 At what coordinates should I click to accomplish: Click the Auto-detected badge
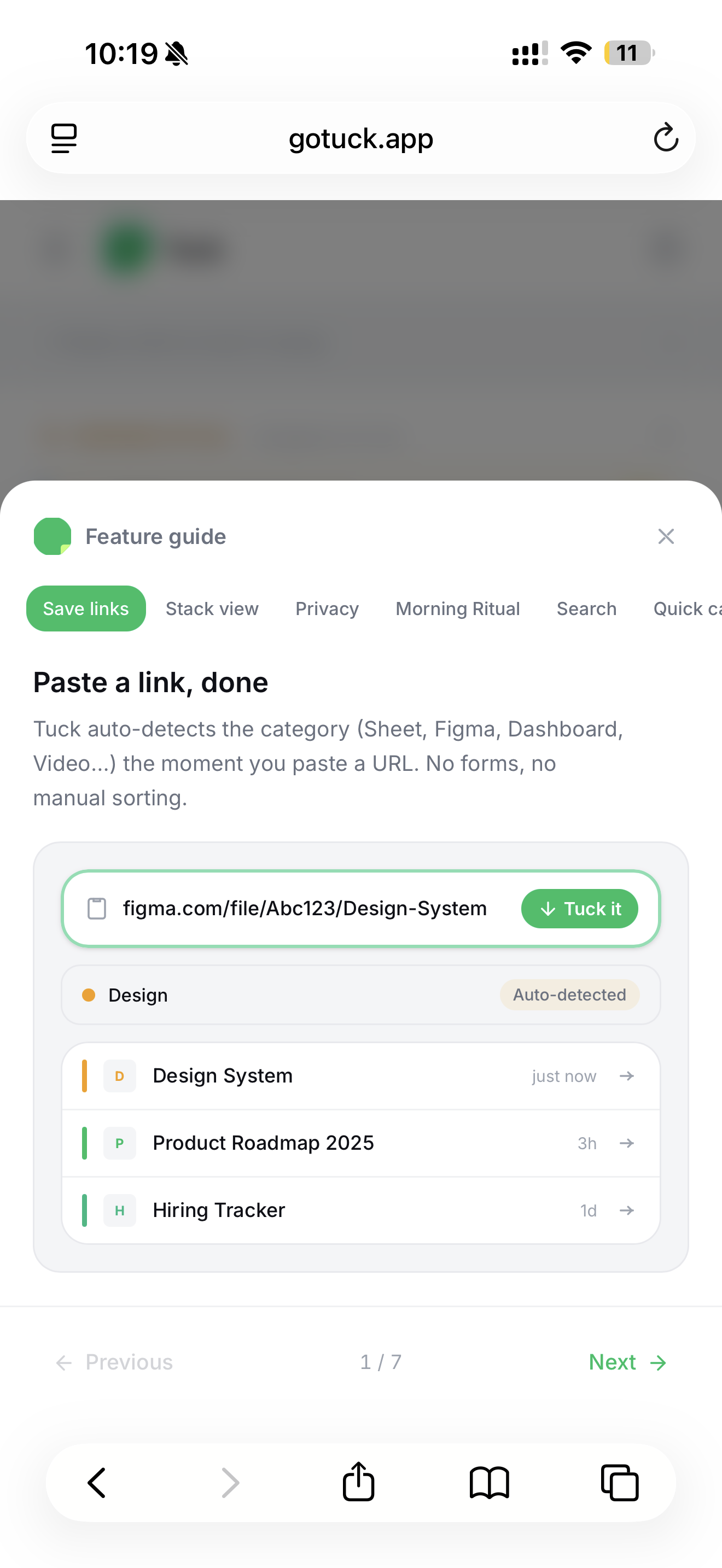tap(569, 995)
